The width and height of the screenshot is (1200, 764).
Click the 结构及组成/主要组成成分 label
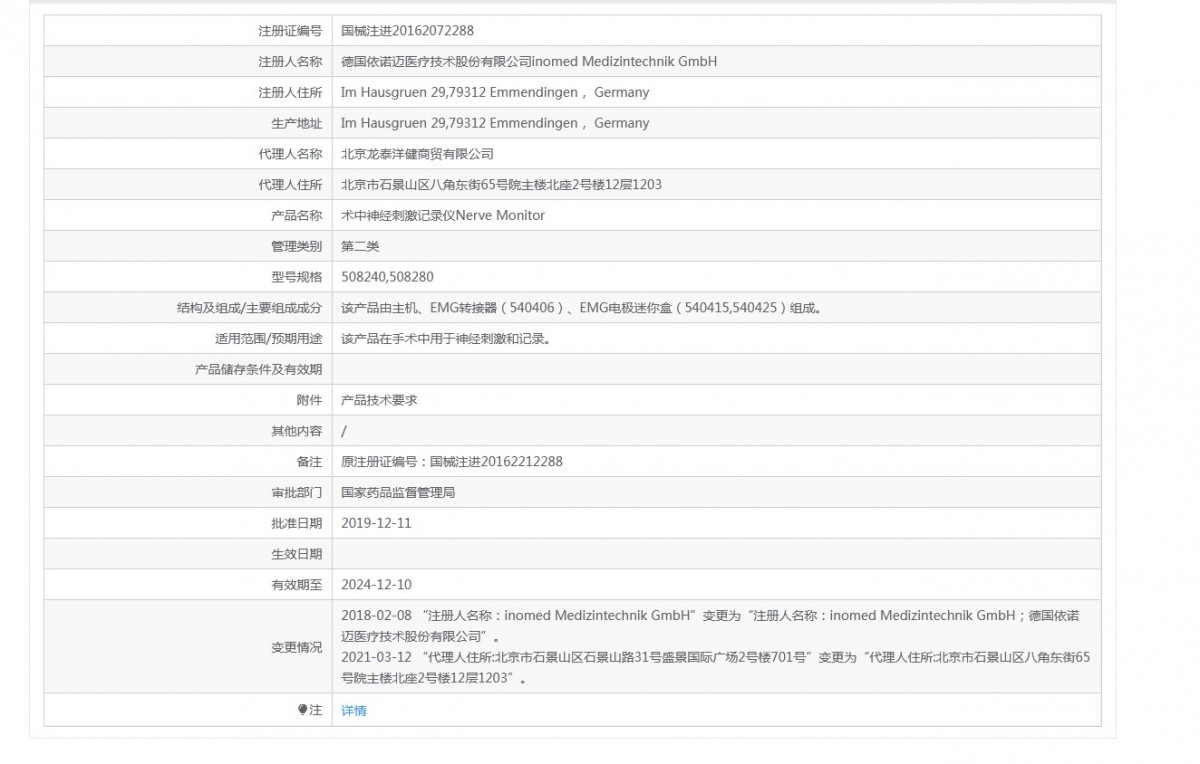click(249, 308)
